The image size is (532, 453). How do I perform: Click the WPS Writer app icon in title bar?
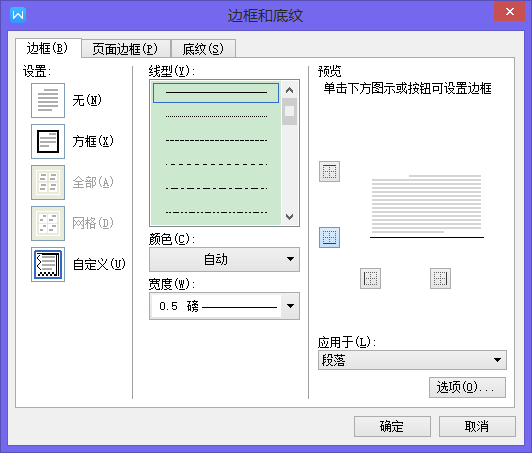click(x=18, y=15)
